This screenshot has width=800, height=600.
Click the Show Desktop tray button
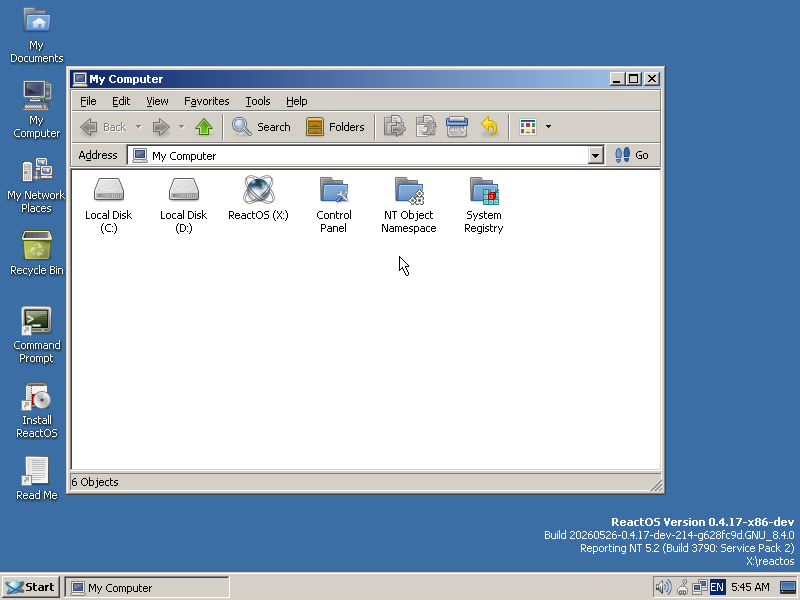[788, 588]
